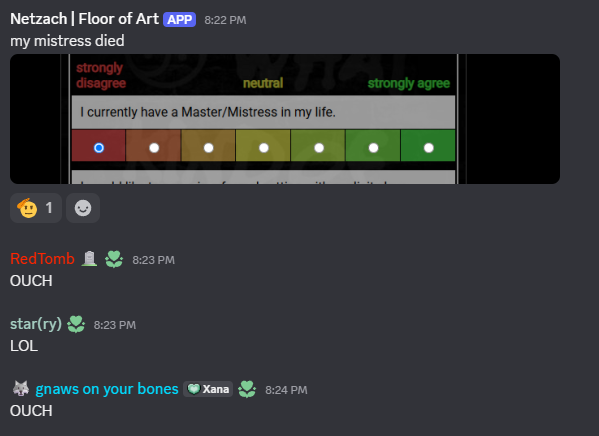
Task: Select the strongly disagree red radio button
Action: coord(99,148)
